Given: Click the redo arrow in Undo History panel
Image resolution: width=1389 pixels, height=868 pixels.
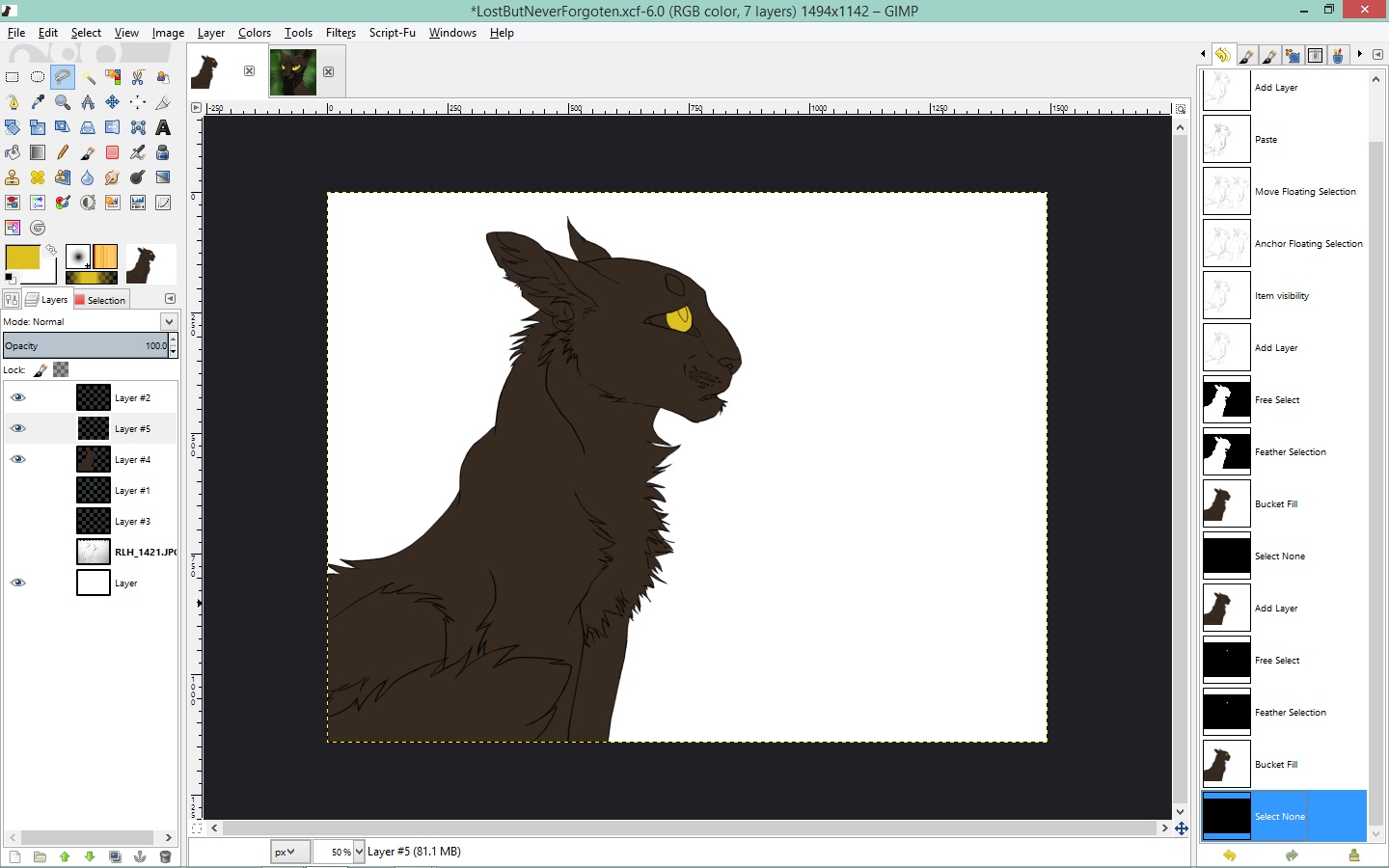Looking at the screenshot, I should pos(1292,855).
